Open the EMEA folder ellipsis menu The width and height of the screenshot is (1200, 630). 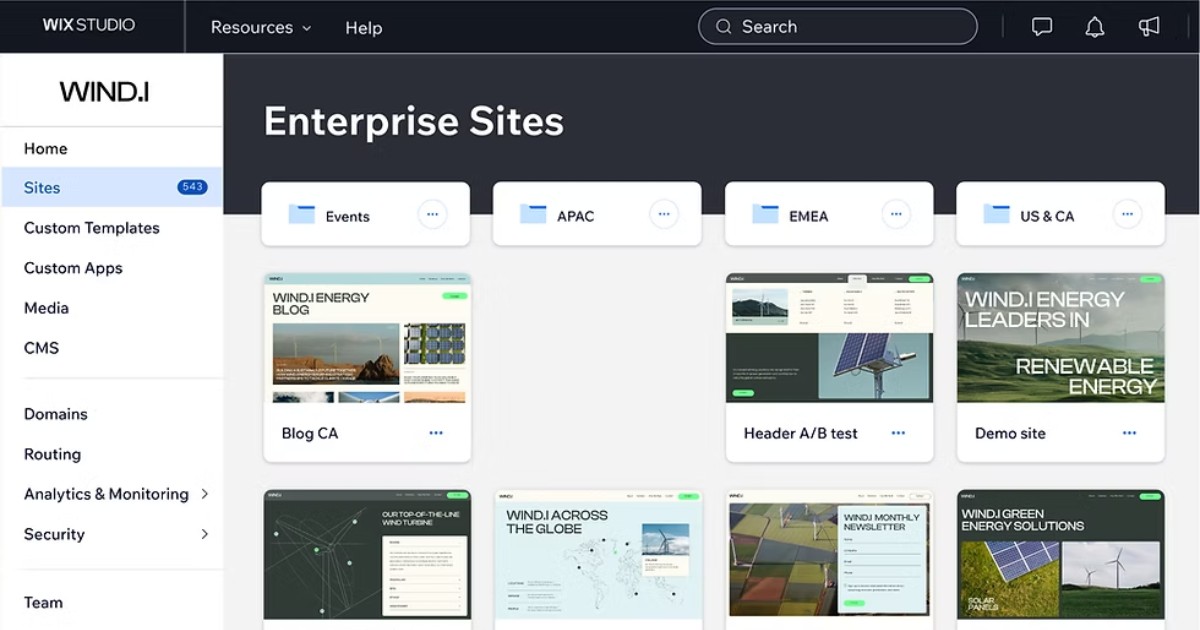tap(896, 214)
